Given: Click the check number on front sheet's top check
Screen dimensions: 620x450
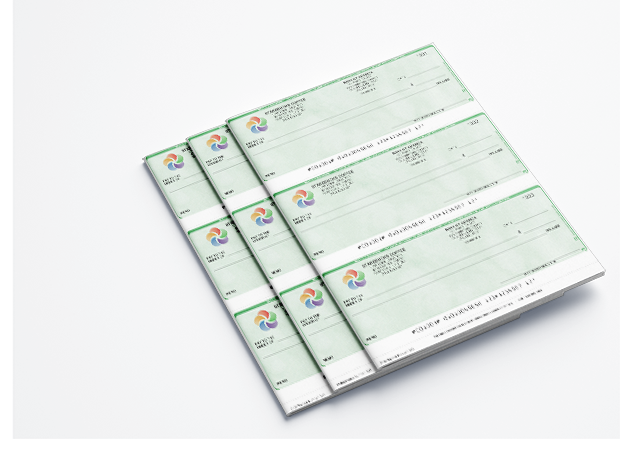Looking at the screenshot, I should [x=422, y=54].
